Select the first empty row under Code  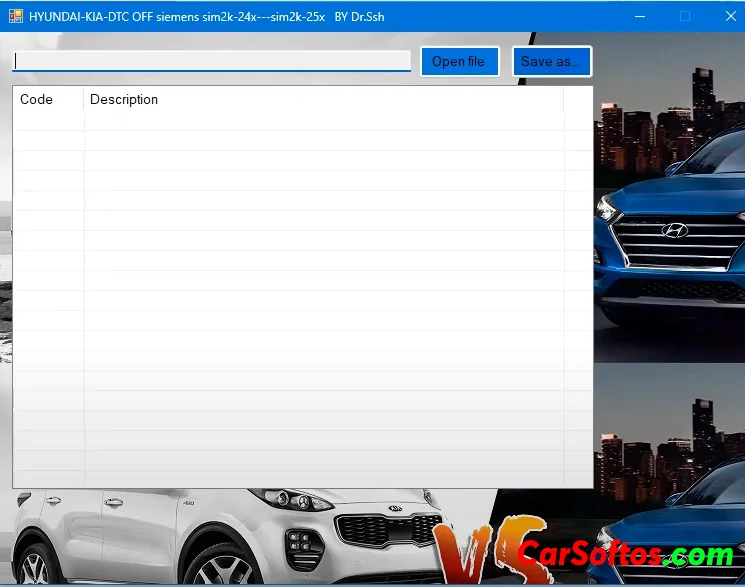(x=48, y=121)
